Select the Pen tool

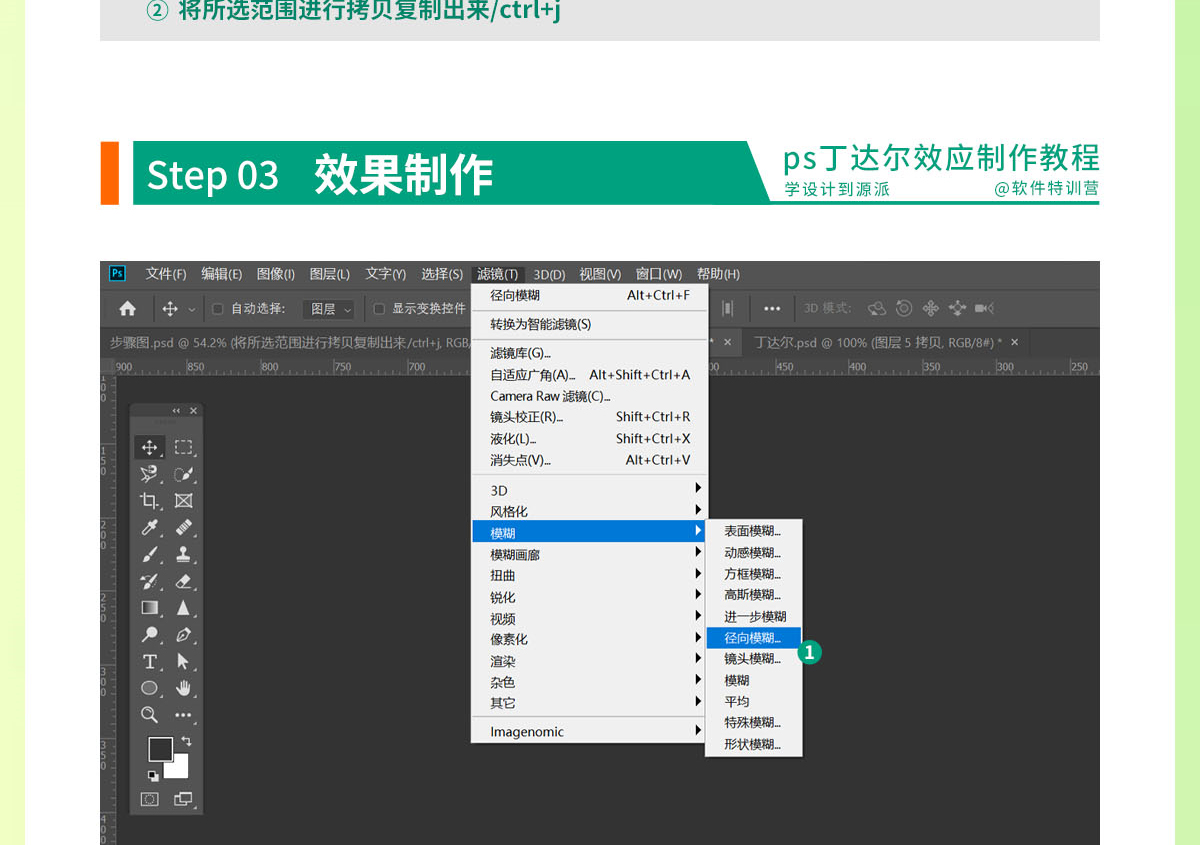click(x=183, y=635)
